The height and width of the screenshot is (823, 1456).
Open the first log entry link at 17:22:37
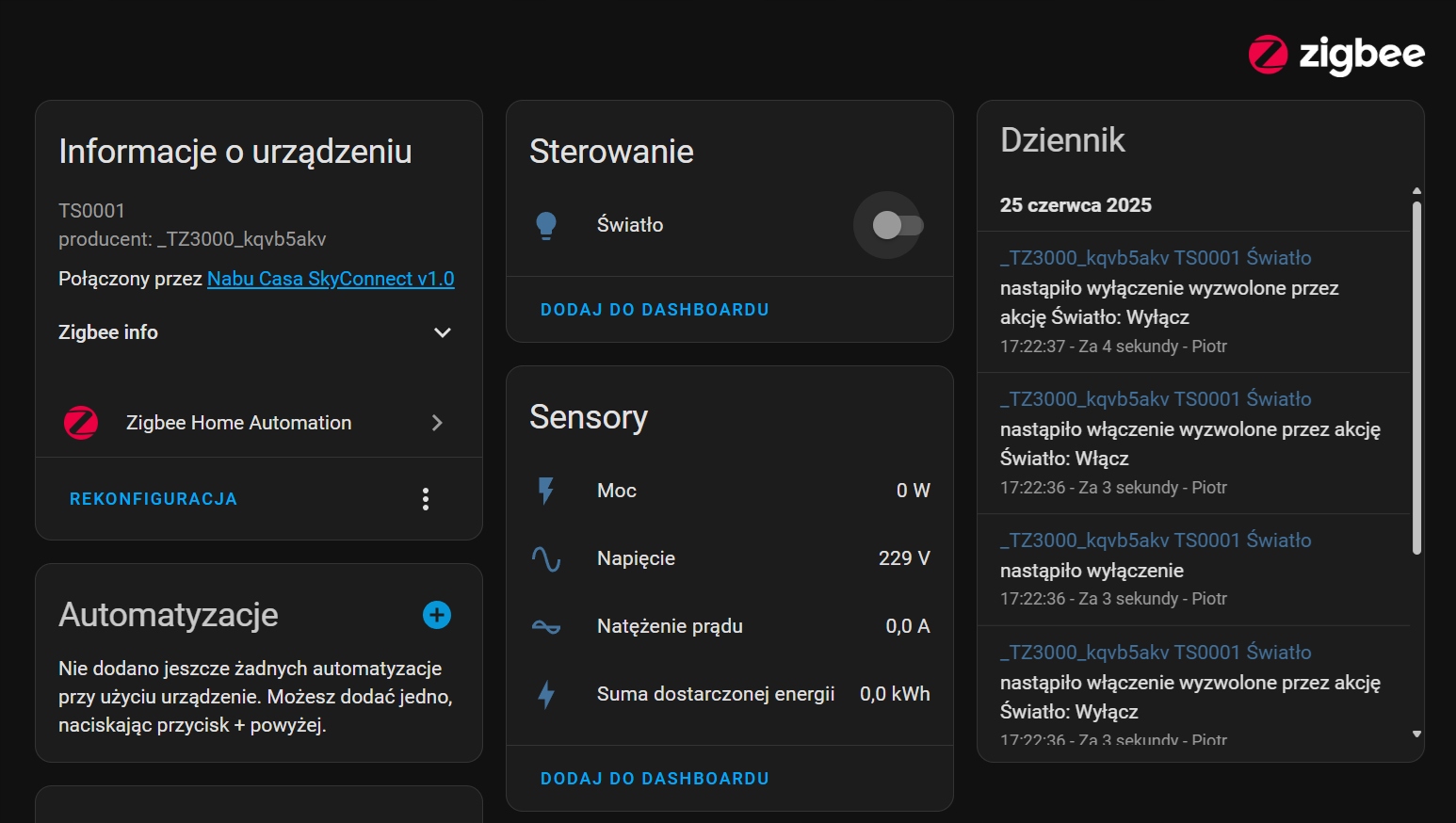point(1156,258)
